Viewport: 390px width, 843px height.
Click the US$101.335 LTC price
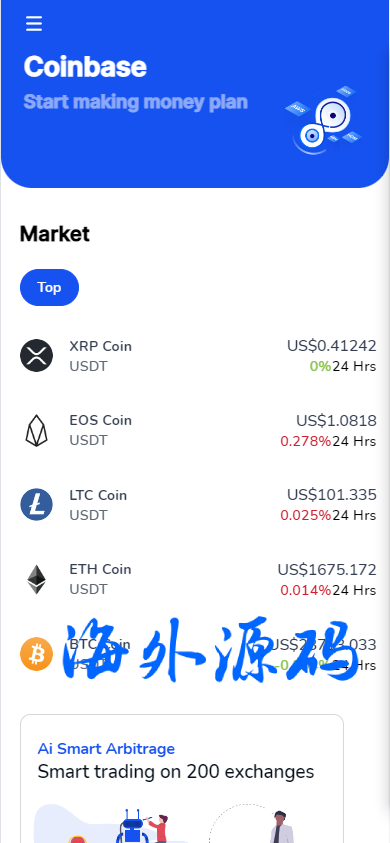(331, 495)
